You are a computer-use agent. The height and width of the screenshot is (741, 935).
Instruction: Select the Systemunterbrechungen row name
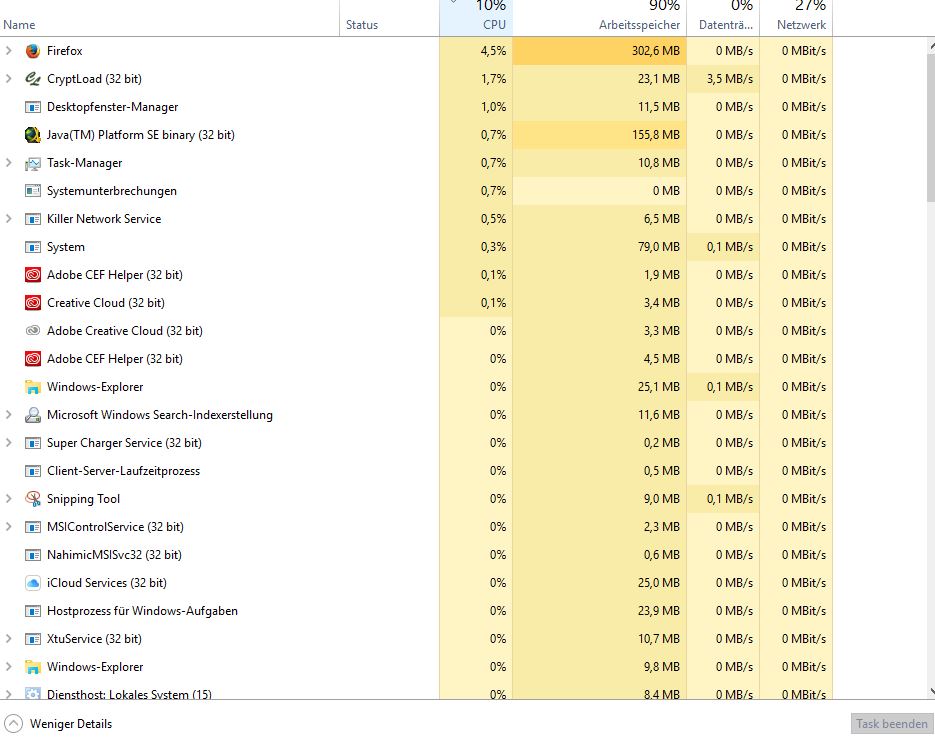click(112, 191)
